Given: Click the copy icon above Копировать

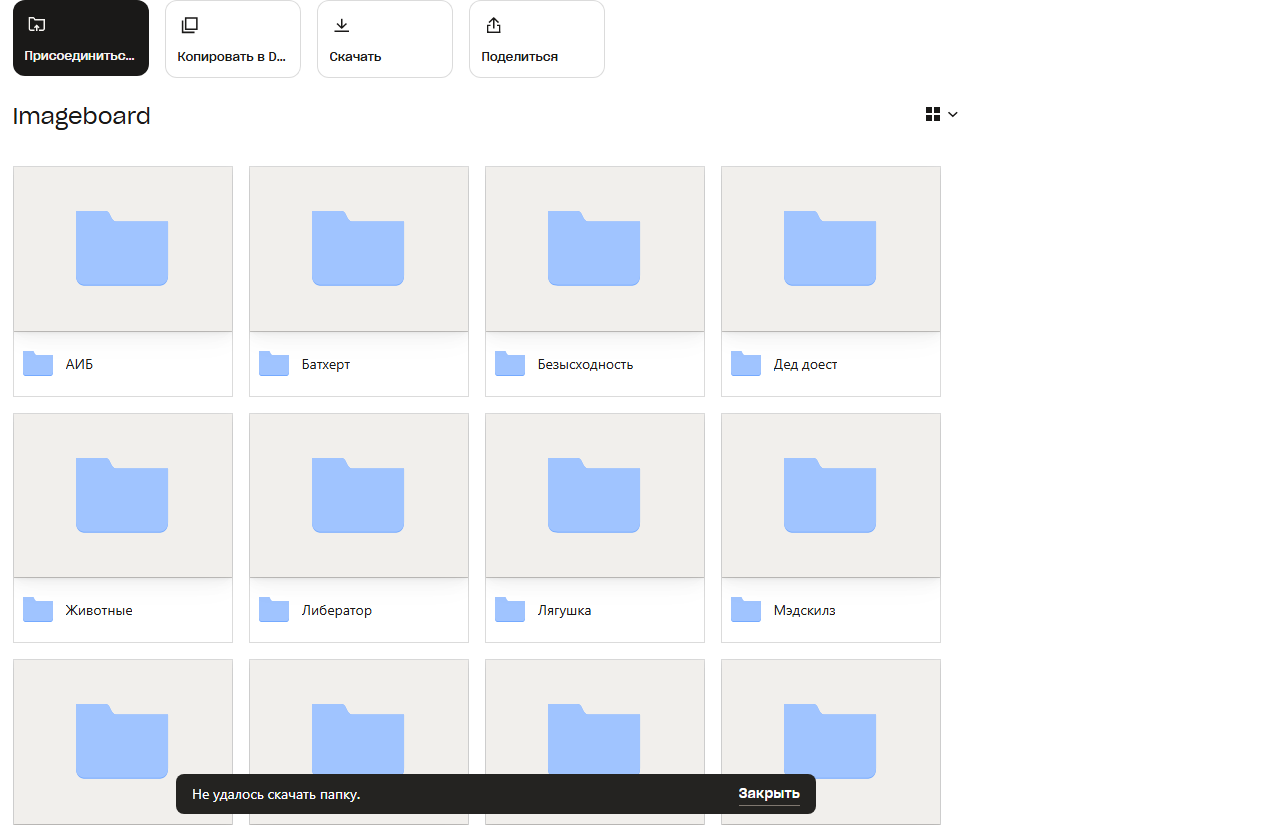Looking at the screenshot, I should (x=189, y=25).
